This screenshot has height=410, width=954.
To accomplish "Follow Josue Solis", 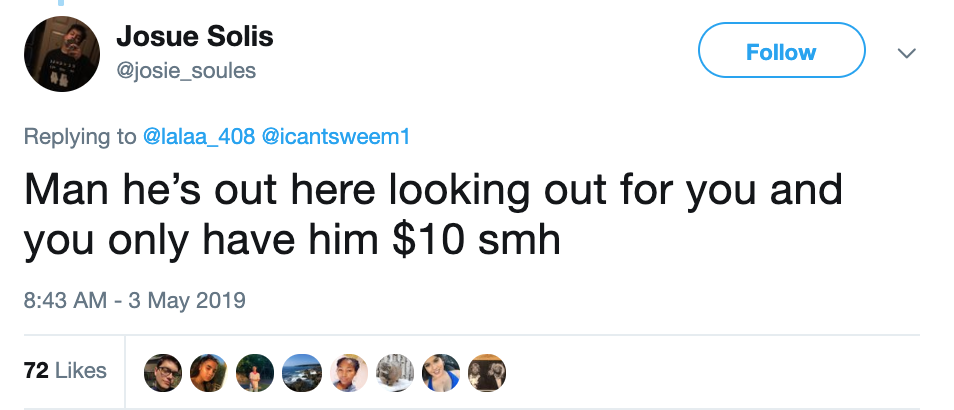I will tap(781, 50).
